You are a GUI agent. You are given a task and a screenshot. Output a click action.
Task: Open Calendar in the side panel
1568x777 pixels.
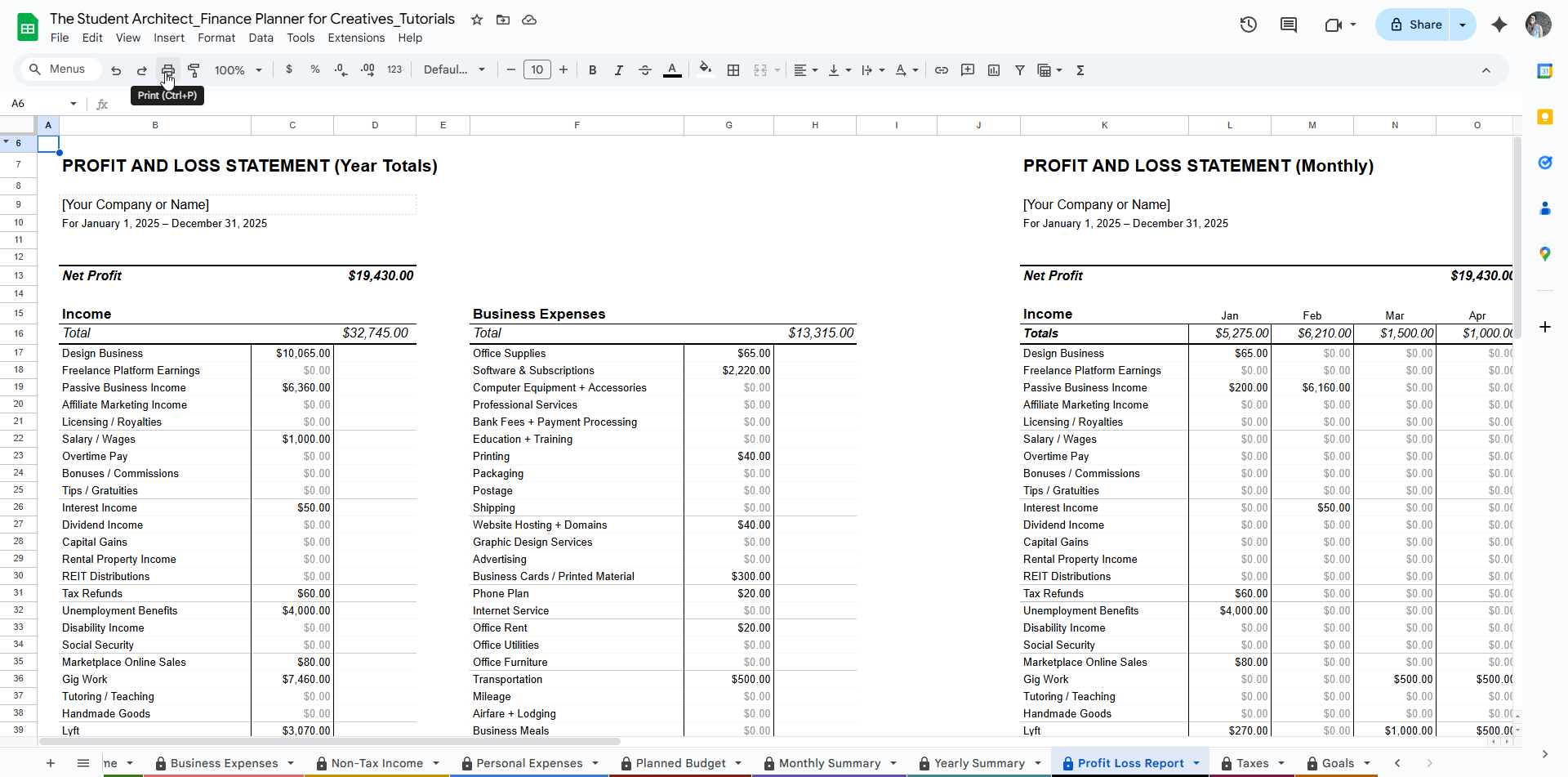(x=1545, y=71)
